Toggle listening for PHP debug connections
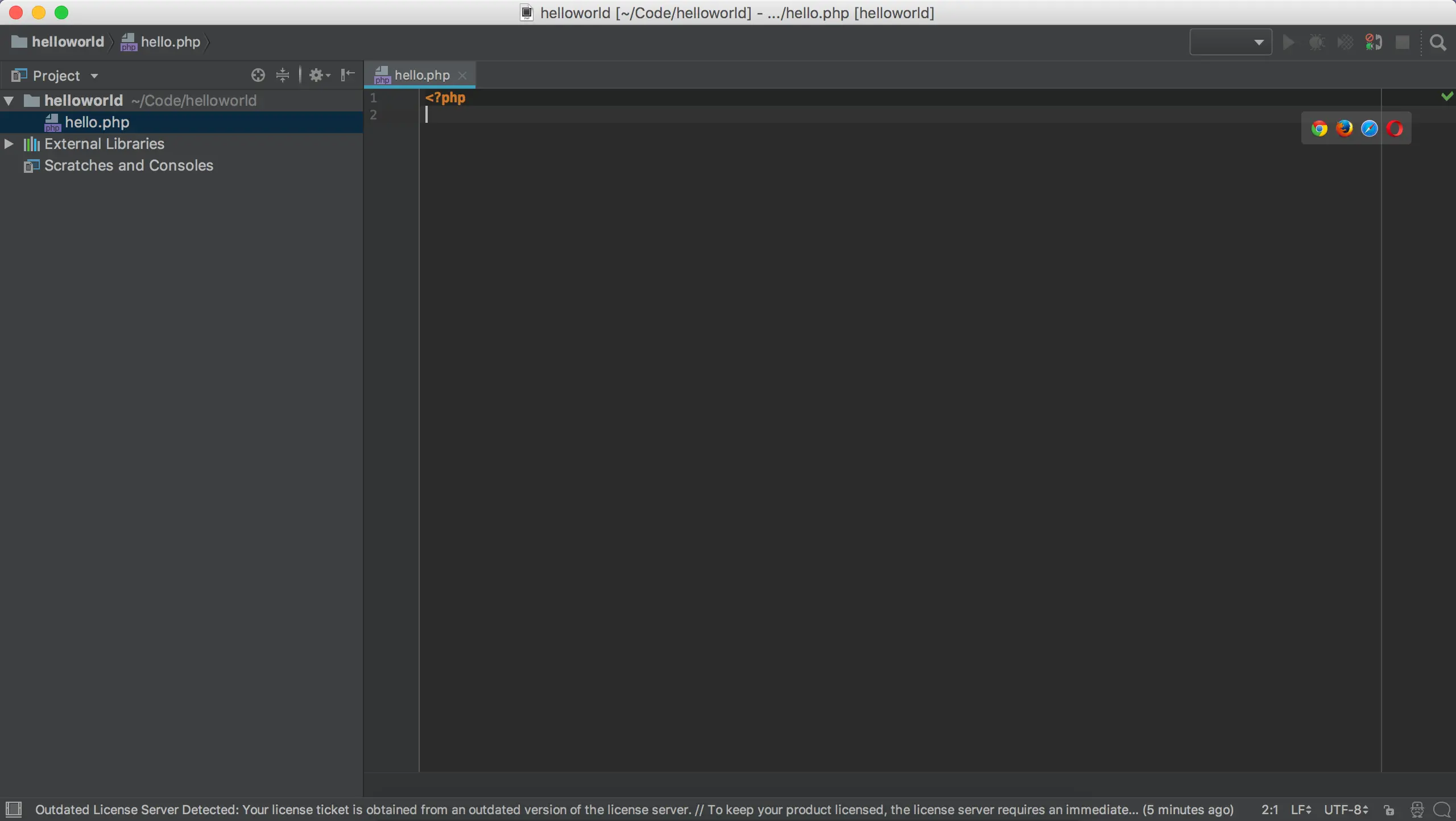The height and width of the screenshot is (821, 1456). click(1374, 43)
